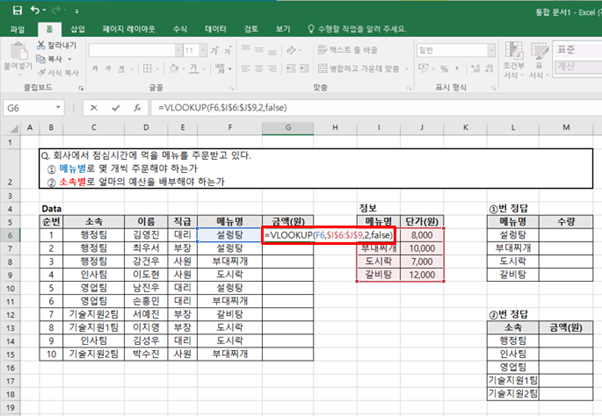
Task: Toggle bold formatting (가) button
Action: coord(95,69)
